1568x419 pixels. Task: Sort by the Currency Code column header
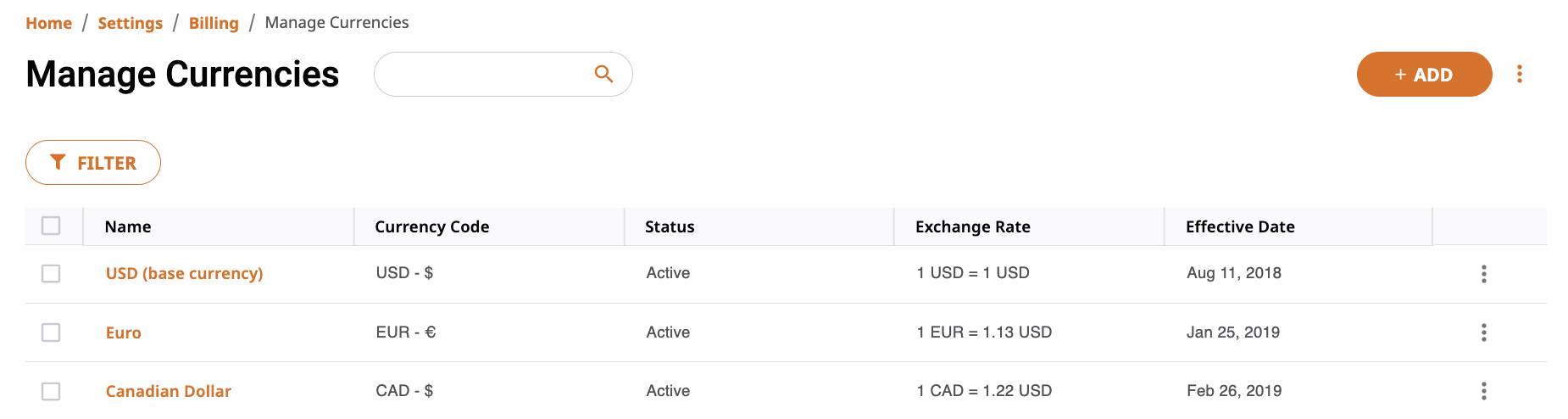[432, 226]
